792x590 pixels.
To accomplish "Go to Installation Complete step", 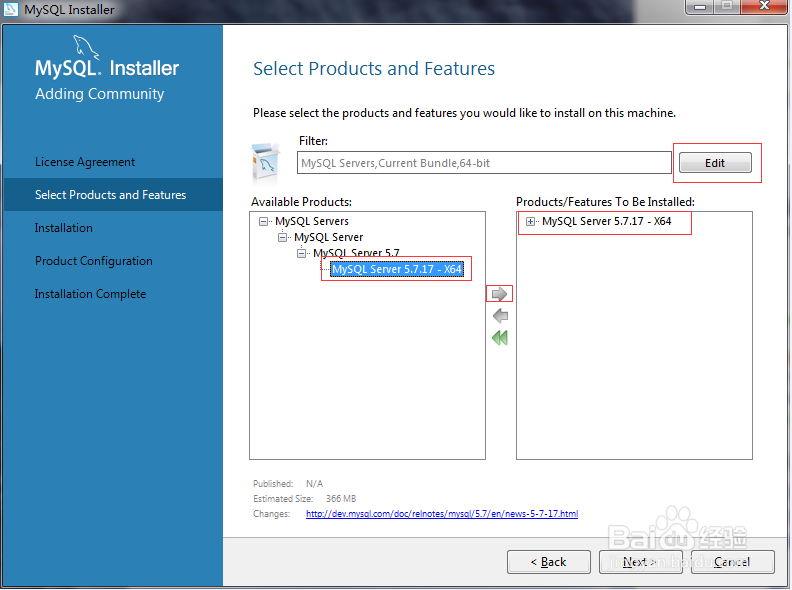I will click(x=90, y=294).
